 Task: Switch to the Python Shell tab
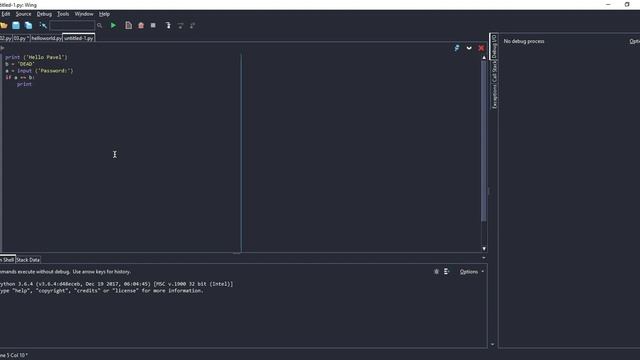coord(7,260)
